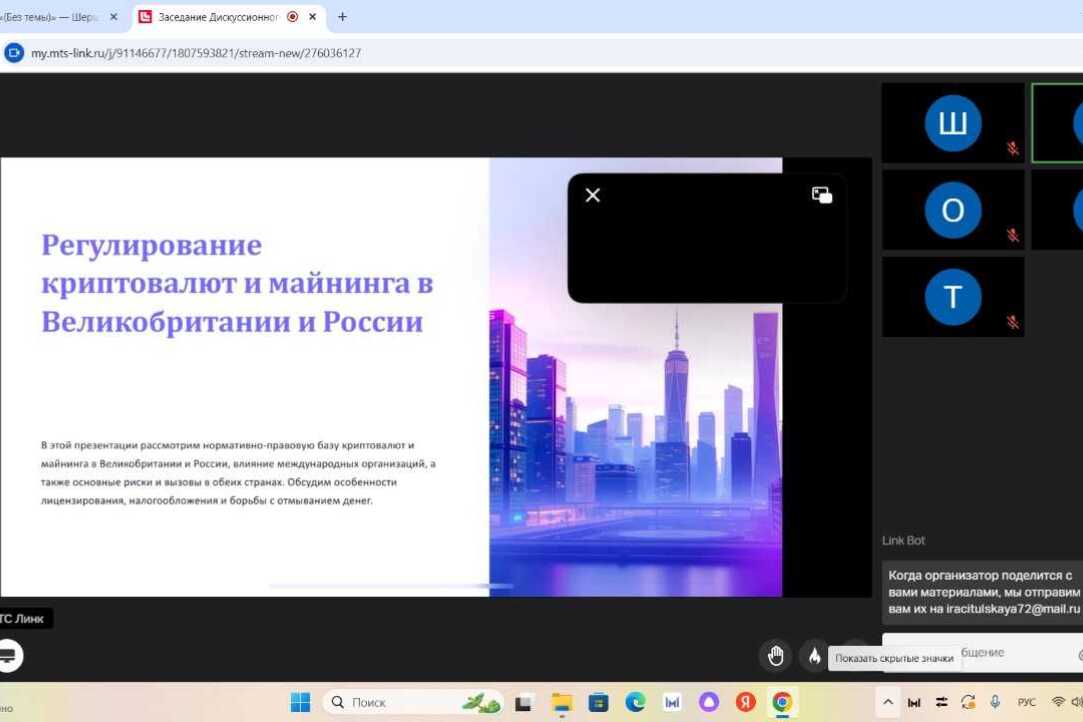1083x722 pixels.
Task: Send a fire reaction
Action: point(814,656)
